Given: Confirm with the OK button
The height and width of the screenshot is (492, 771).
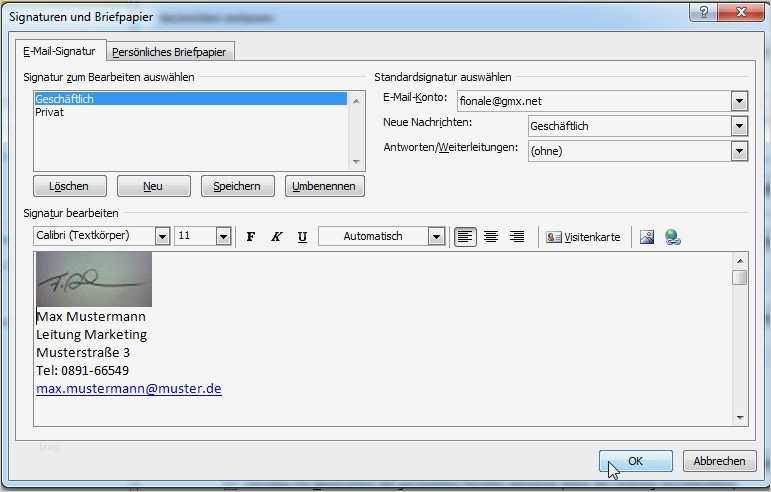Looking at the screenshot, I should pyautogui.click(x=636, y=461).
